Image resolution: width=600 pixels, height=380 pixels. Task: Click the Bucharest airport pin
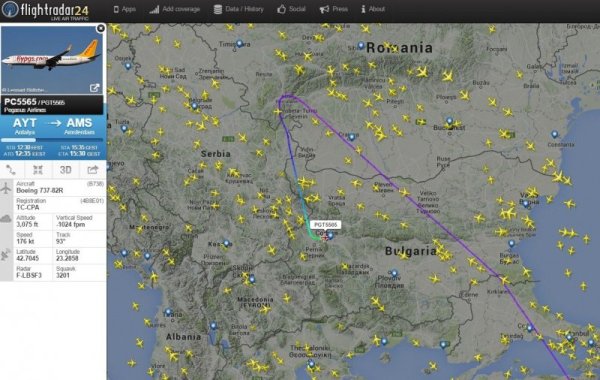[x=450, y=121]
